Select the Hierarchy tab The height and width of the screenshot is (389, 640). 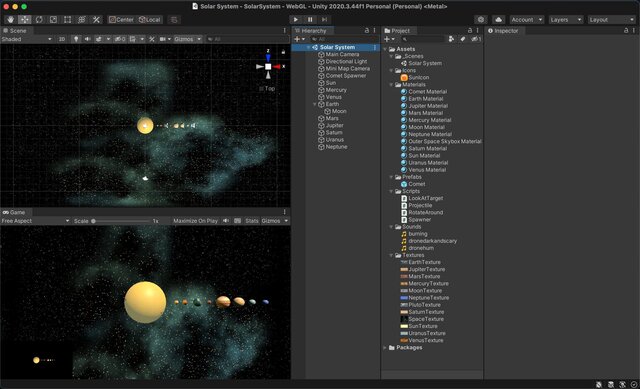click(313, 31)
